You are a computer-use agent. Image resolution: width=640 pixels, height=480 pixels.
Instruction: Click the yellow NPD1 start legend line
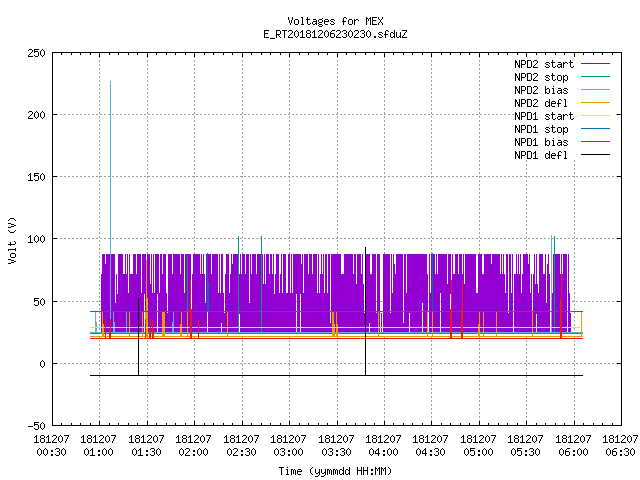pyautogui.click(x=596, y=116)
